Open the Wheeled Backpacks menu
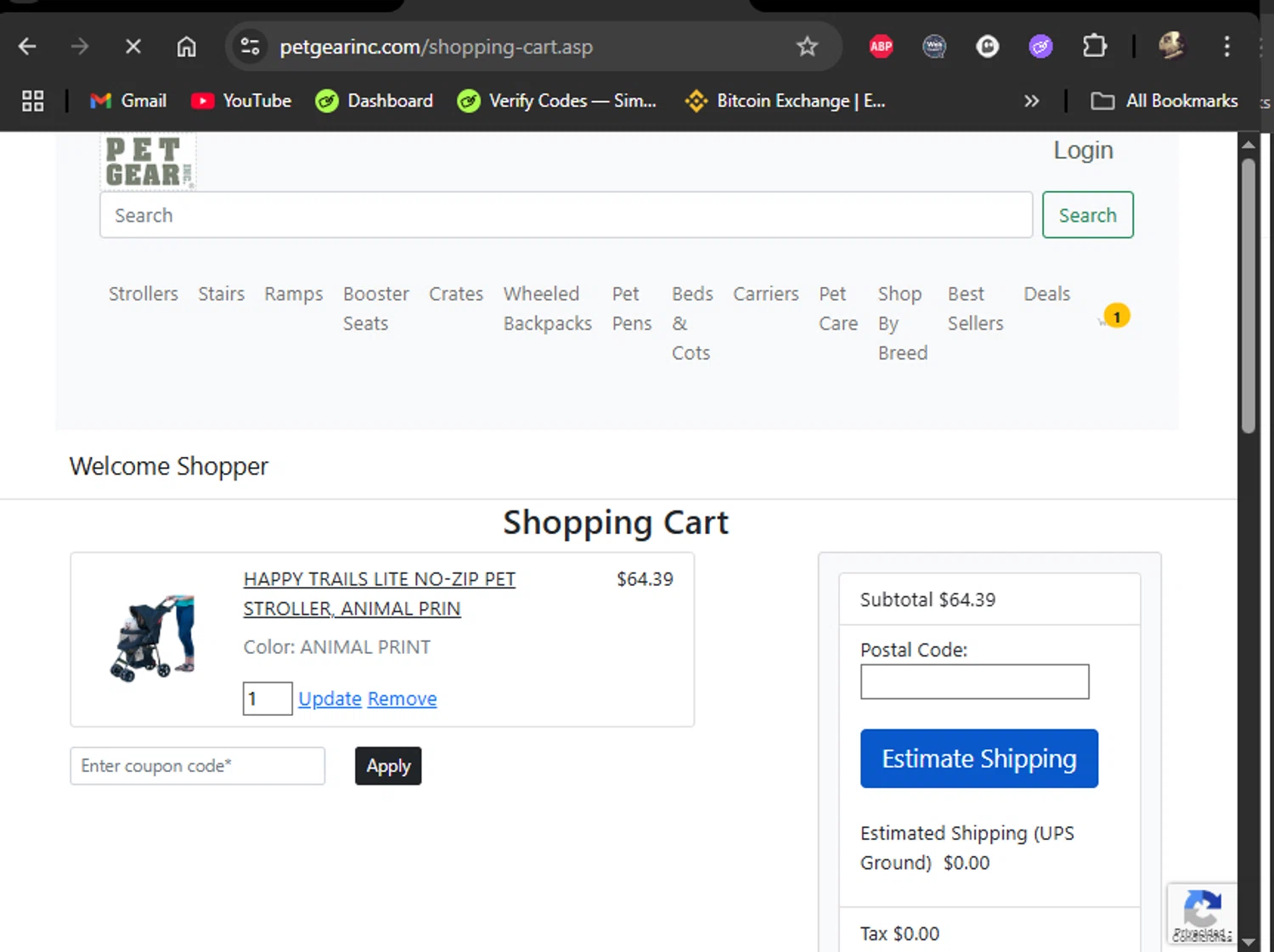This screenshot has width=1274, height=952. [x=548, y=308]
